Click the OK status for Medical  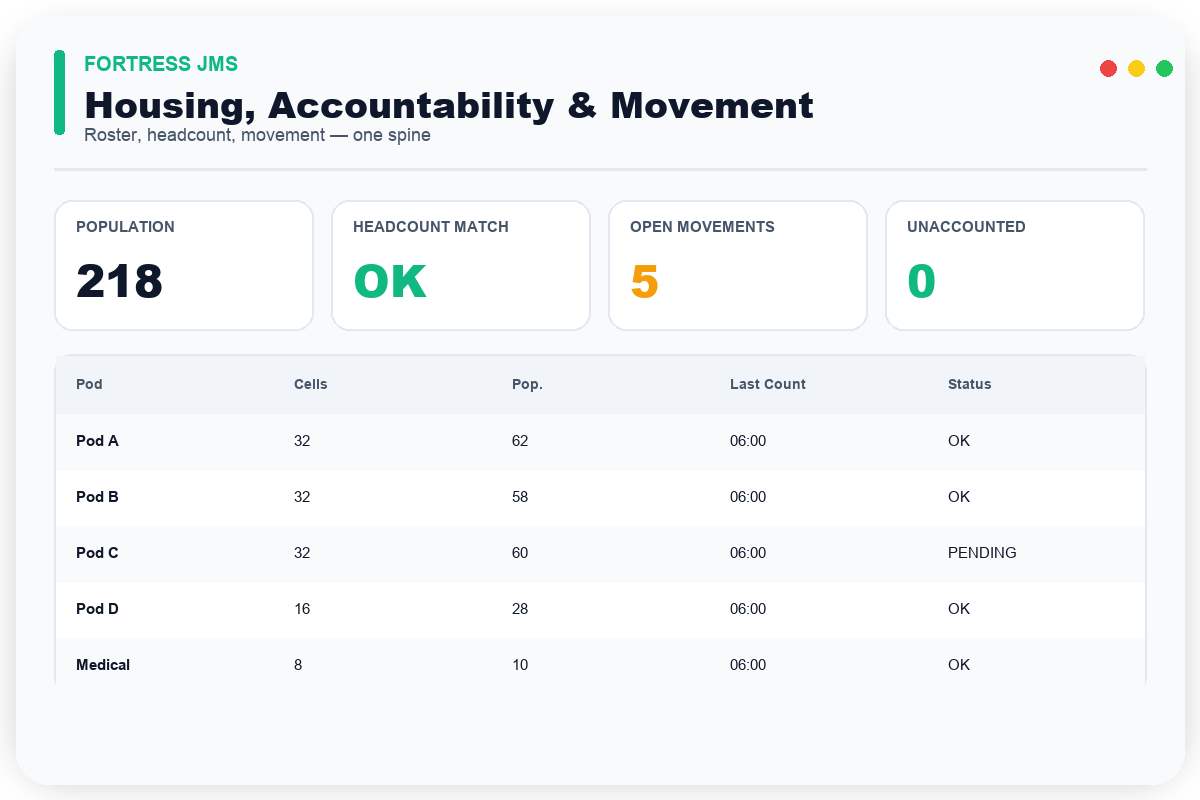point(959,665)
